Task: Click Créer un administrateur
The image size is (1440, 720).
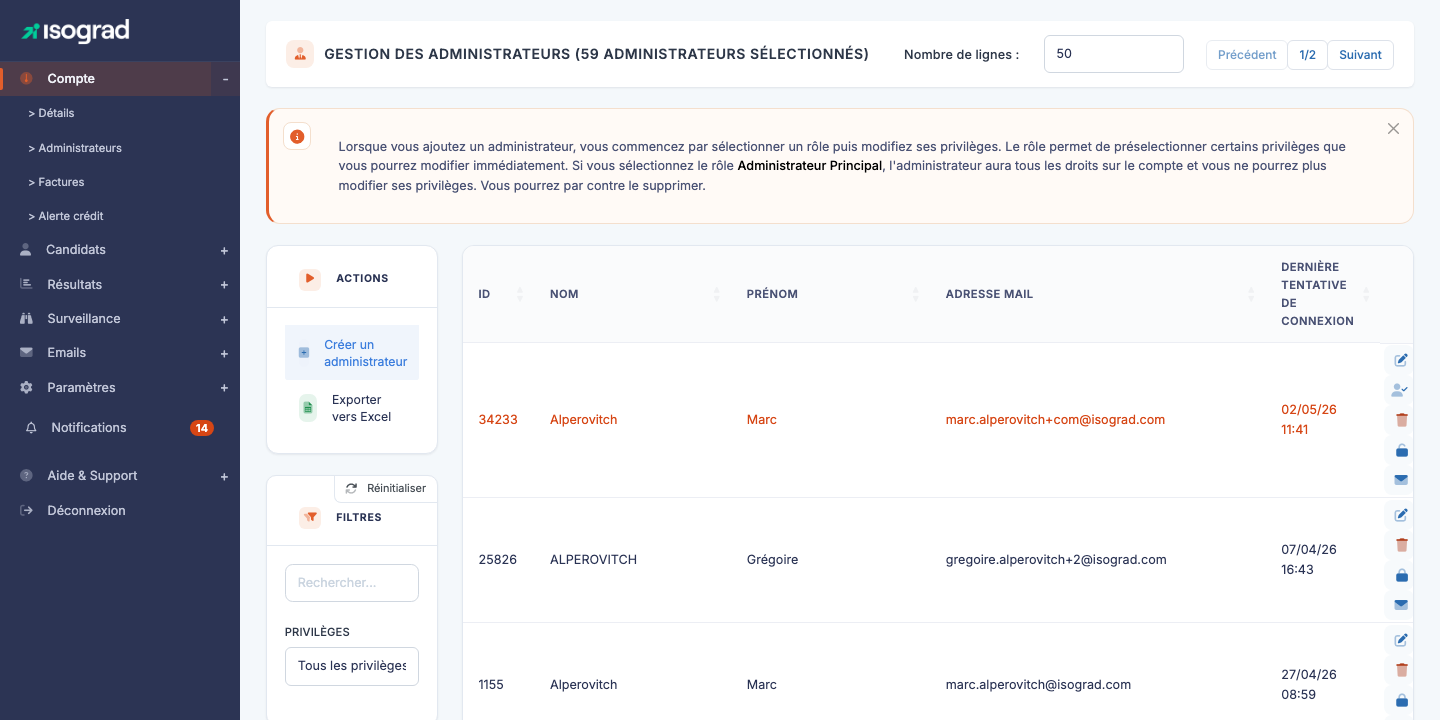Action: [352, 353]
